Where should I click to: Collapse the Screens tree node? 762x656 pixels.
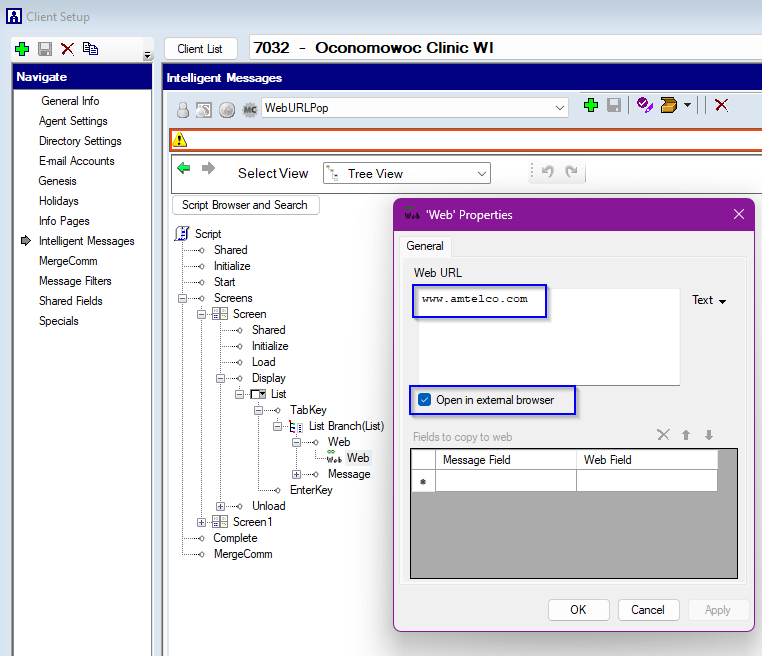coord(183,298)
